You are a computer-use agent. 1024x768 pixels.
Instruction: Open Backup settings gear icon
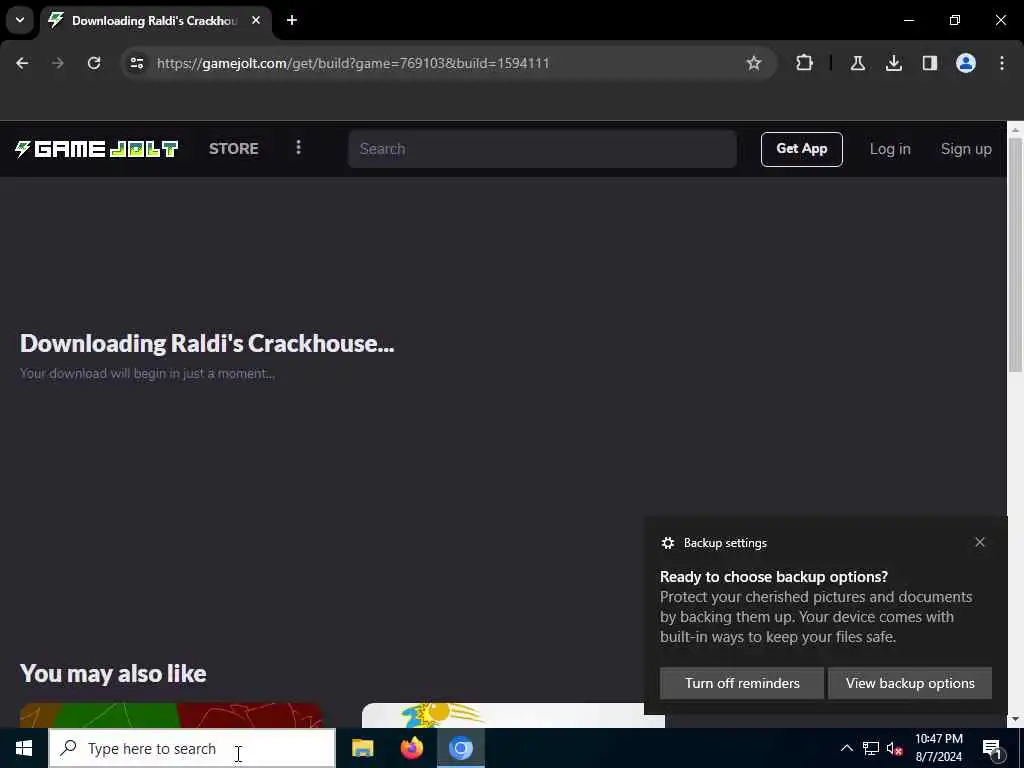[667, 543]
